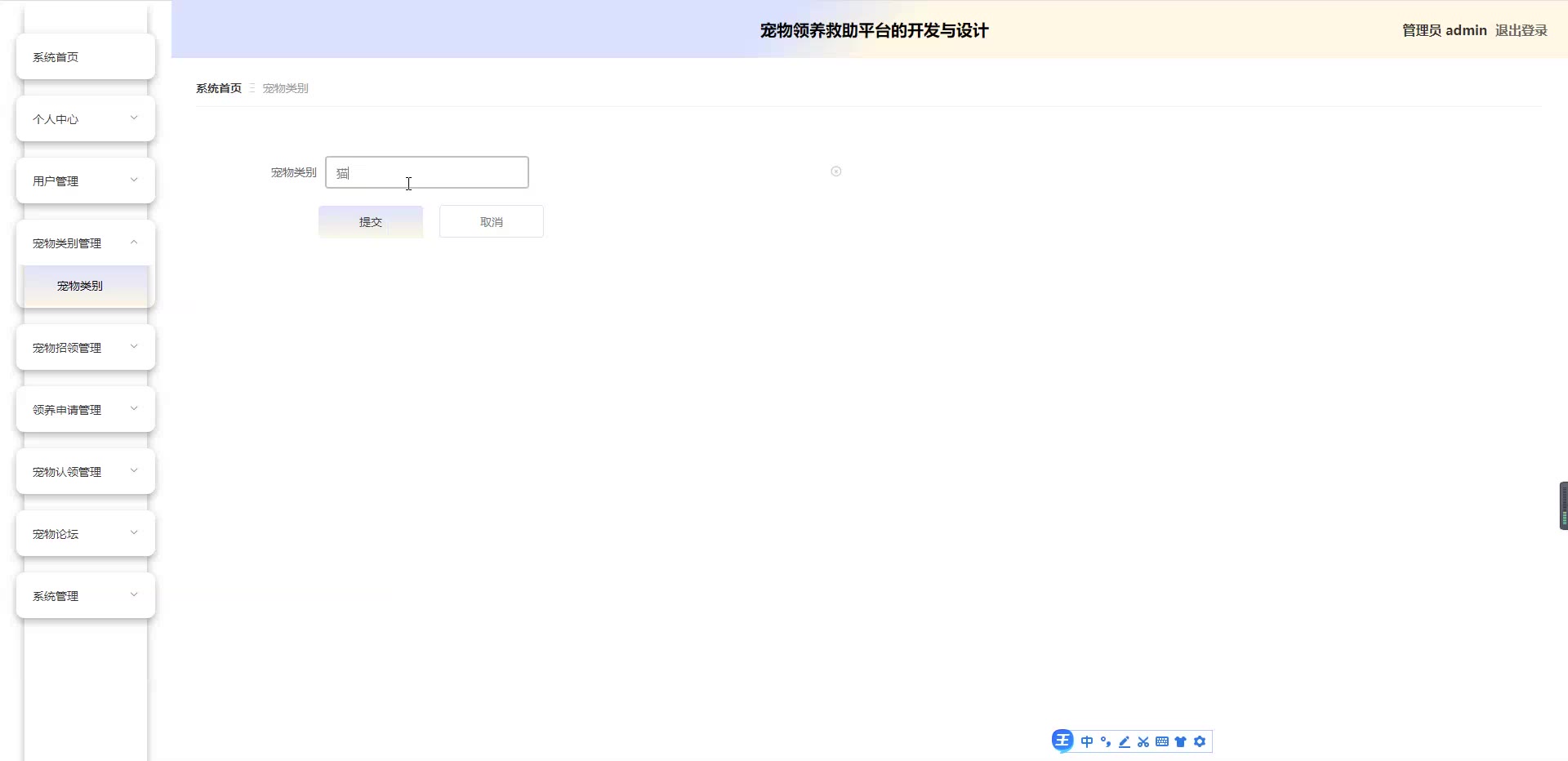Click the 宠物论坛 sidebar label
The width and height of the screenshot is (1568, 761).
coord(56,534)
